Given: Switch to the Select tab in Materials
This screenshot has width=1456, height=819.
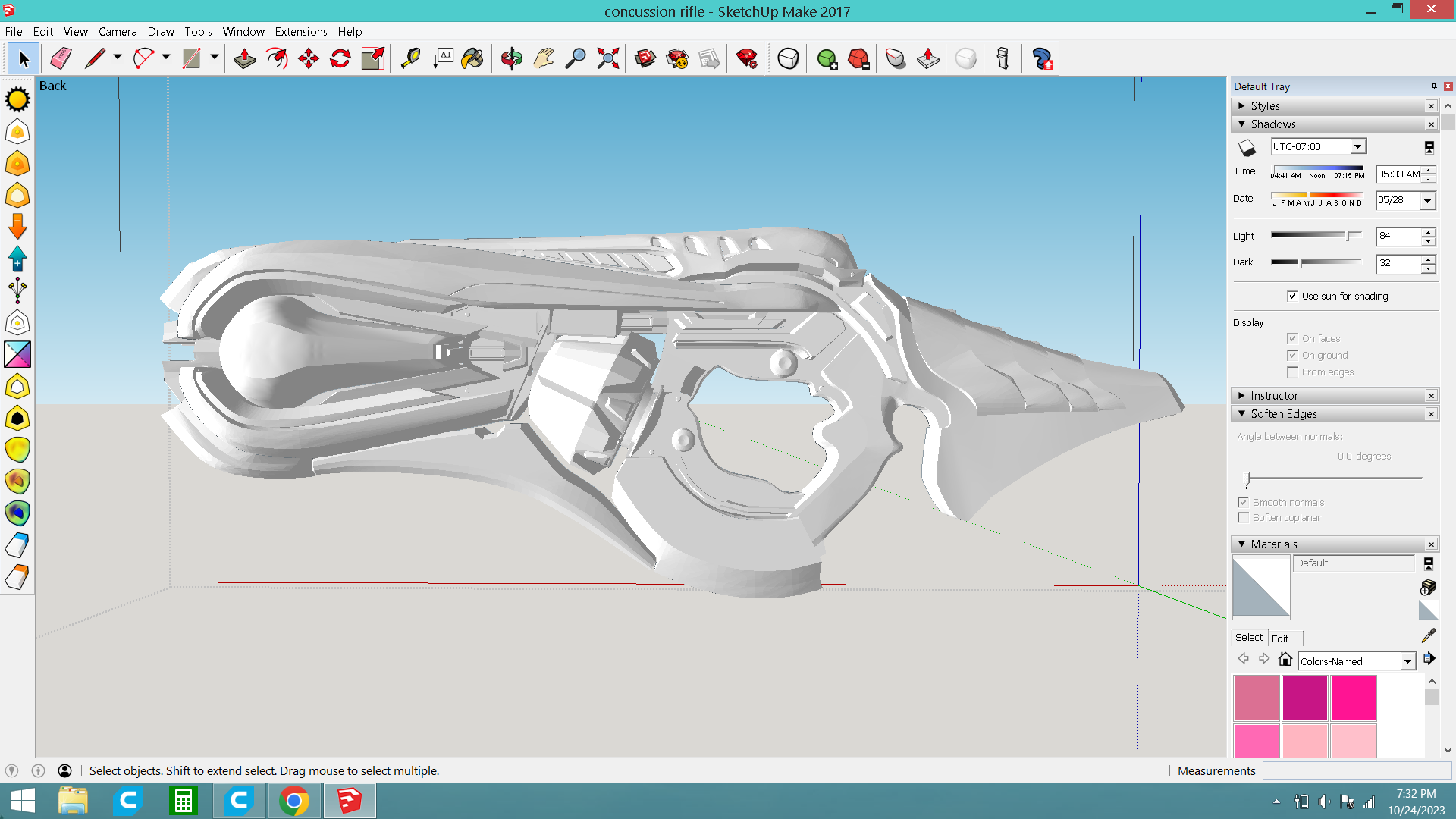Looking at the screenshot, I should click(1249, 637).
